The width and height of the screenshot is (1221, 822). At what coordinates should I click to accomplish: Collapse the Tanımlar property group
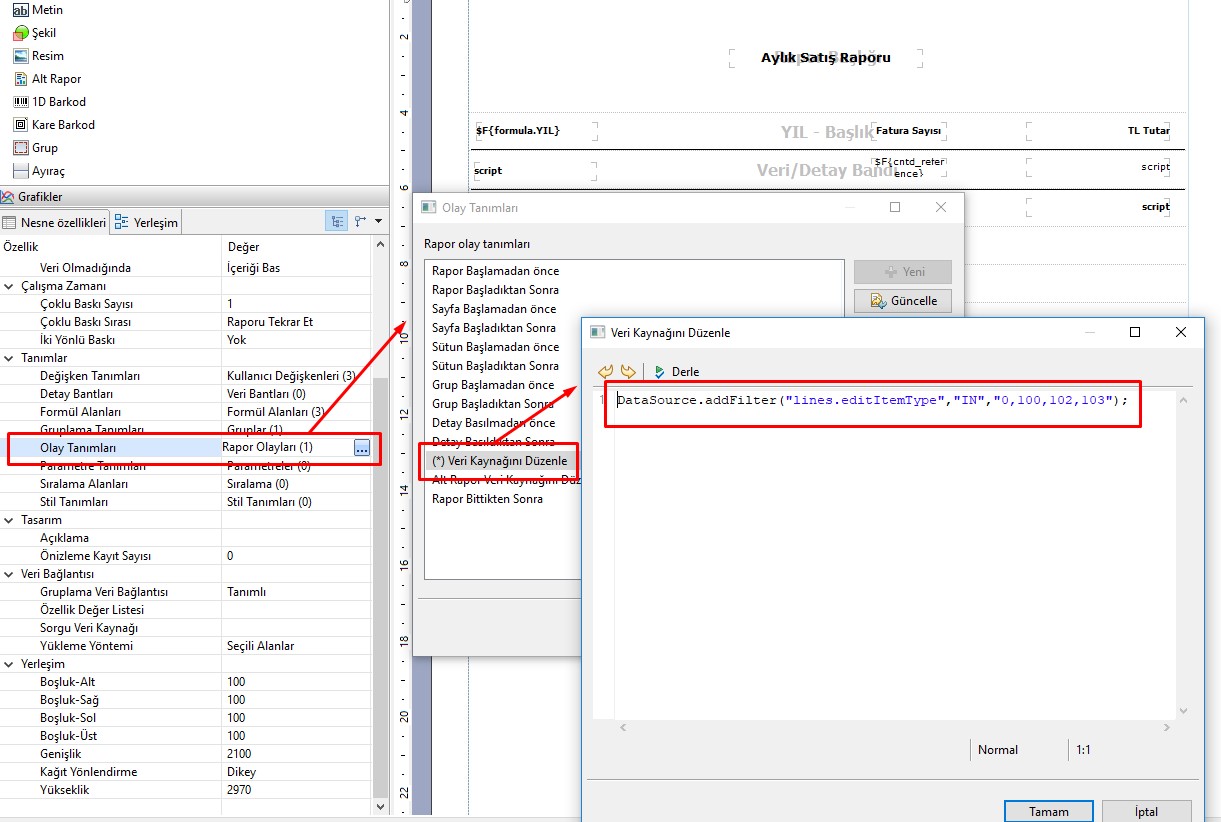pos(10,358)
